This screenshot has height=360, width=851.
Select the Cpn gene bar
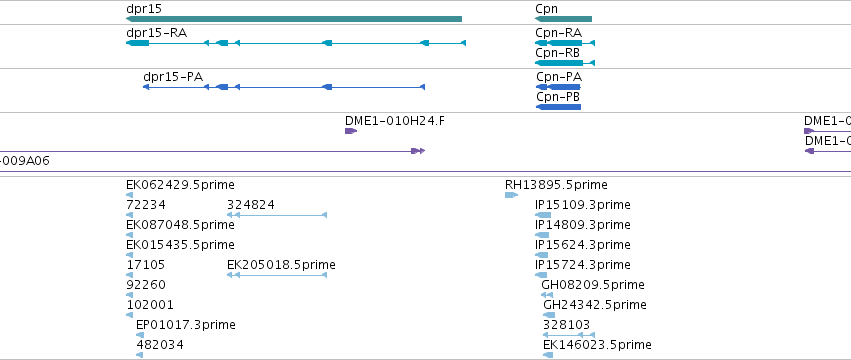click(563, 19)
